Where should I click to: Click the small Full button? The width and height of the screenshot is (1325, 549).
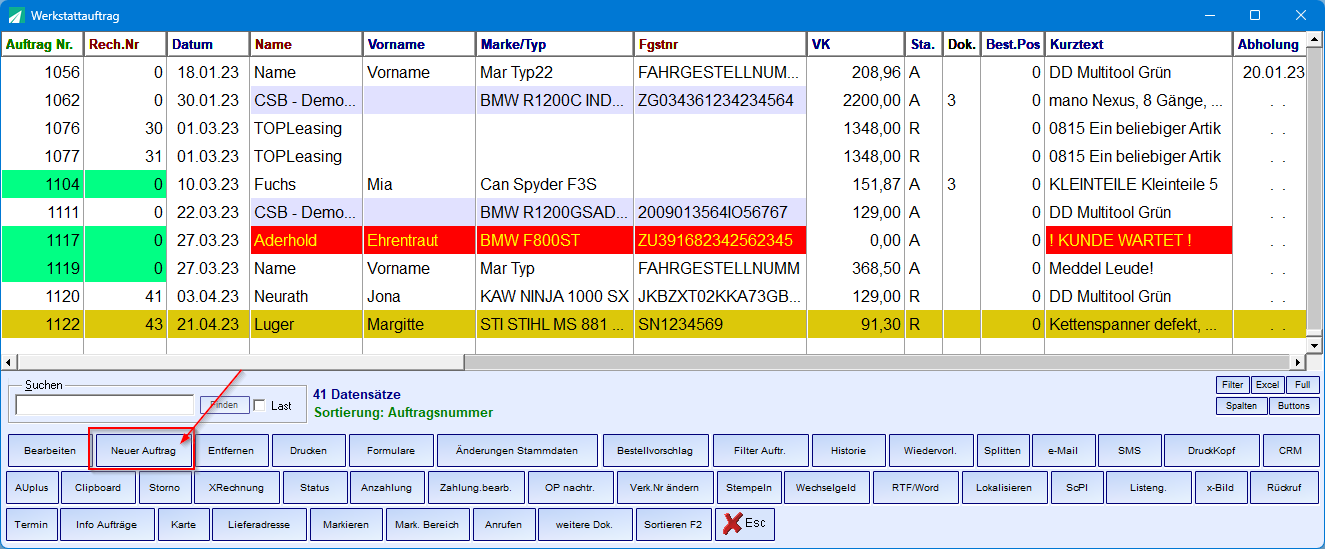[1303, 385]
